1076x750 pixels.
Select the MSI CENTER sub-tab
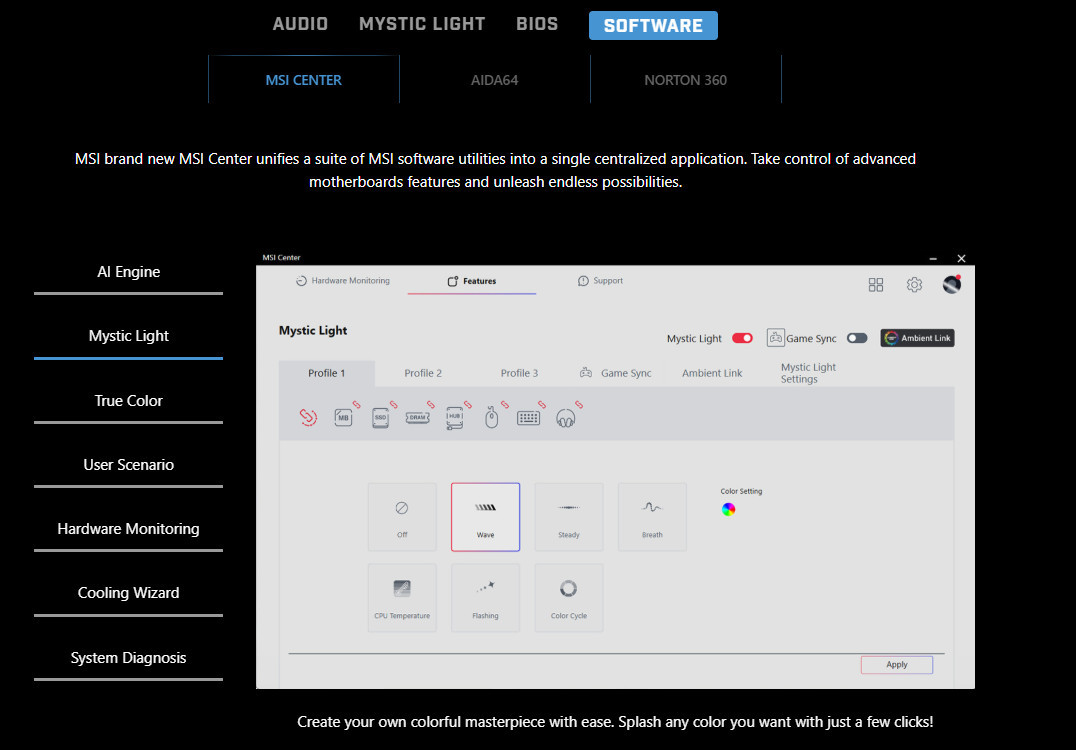coord(304,80)
